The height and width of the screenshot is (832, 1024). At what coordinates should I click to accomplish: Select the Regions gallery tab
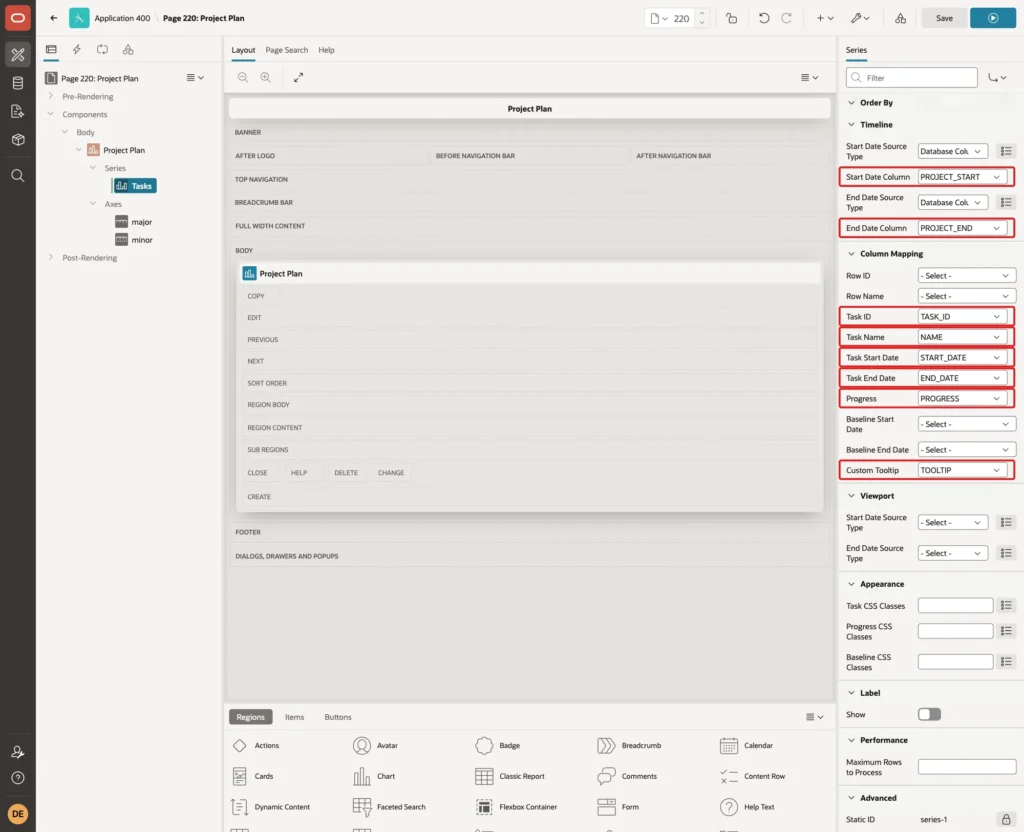[250, 717]
